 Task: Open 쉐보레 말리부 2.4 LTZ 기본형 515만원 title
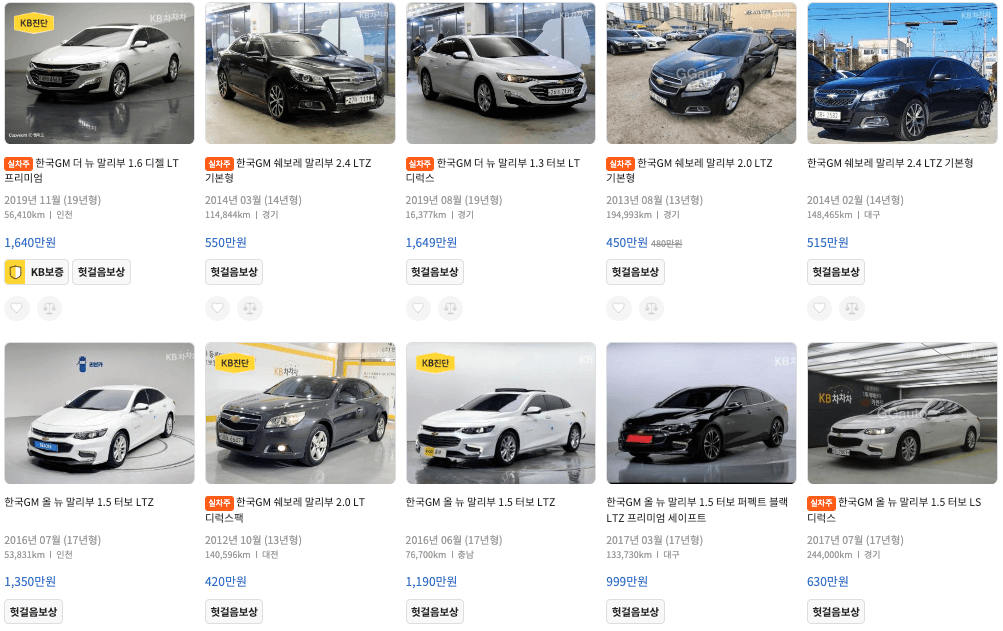click(x=890, y=163)
